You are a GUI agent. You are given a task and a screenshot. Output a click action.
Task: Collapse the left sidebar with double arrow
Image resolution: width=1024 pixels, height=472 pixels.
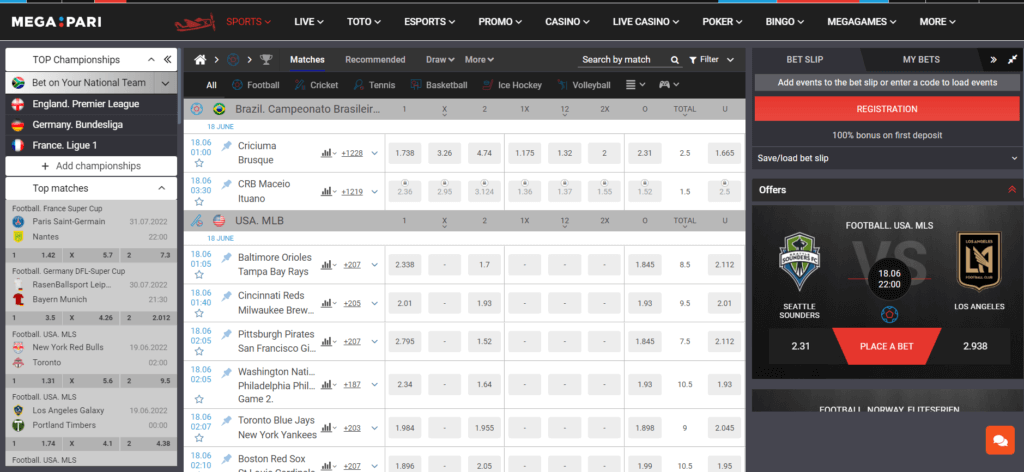click(x=168, y=59)
